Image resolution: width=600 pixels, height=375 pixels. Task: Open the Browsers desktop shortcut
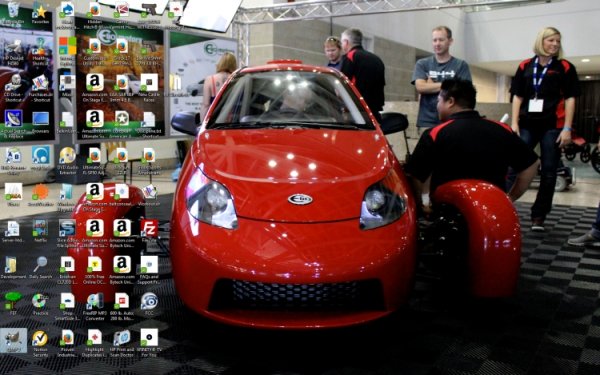tap(40, 123)
